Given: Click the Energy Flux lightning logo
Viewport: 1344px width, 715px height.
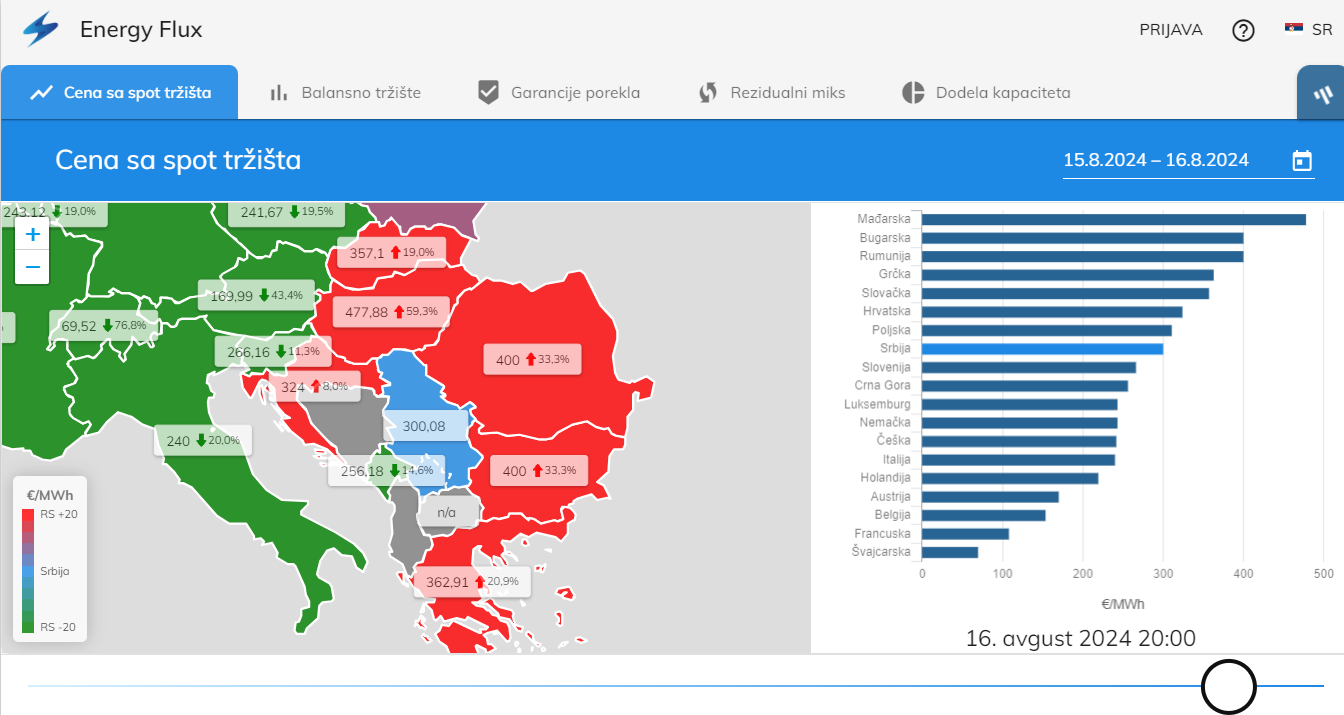Looking at the screenshot, I should 41,30.
